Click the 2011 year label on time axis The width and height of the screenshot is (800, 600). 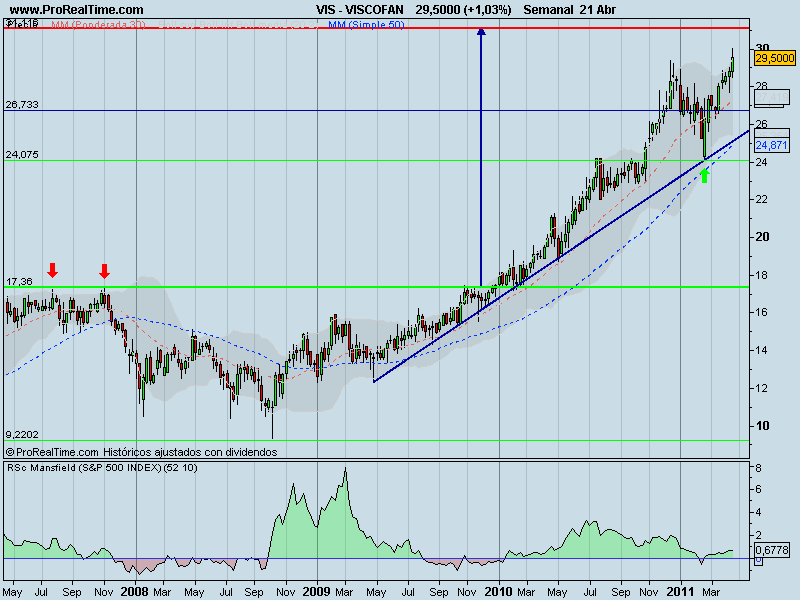681,592
